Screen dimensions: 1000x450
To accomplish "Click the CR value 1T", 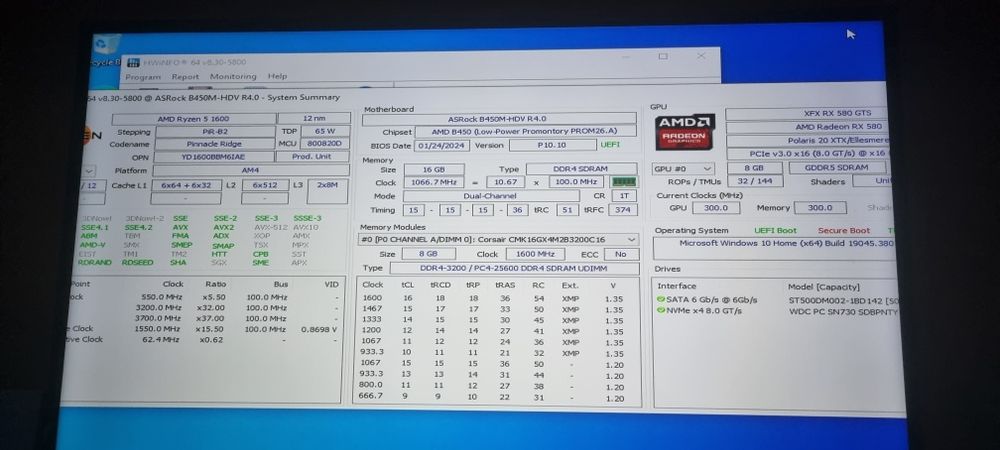I will pyautogui.click(x=624, y=196).
